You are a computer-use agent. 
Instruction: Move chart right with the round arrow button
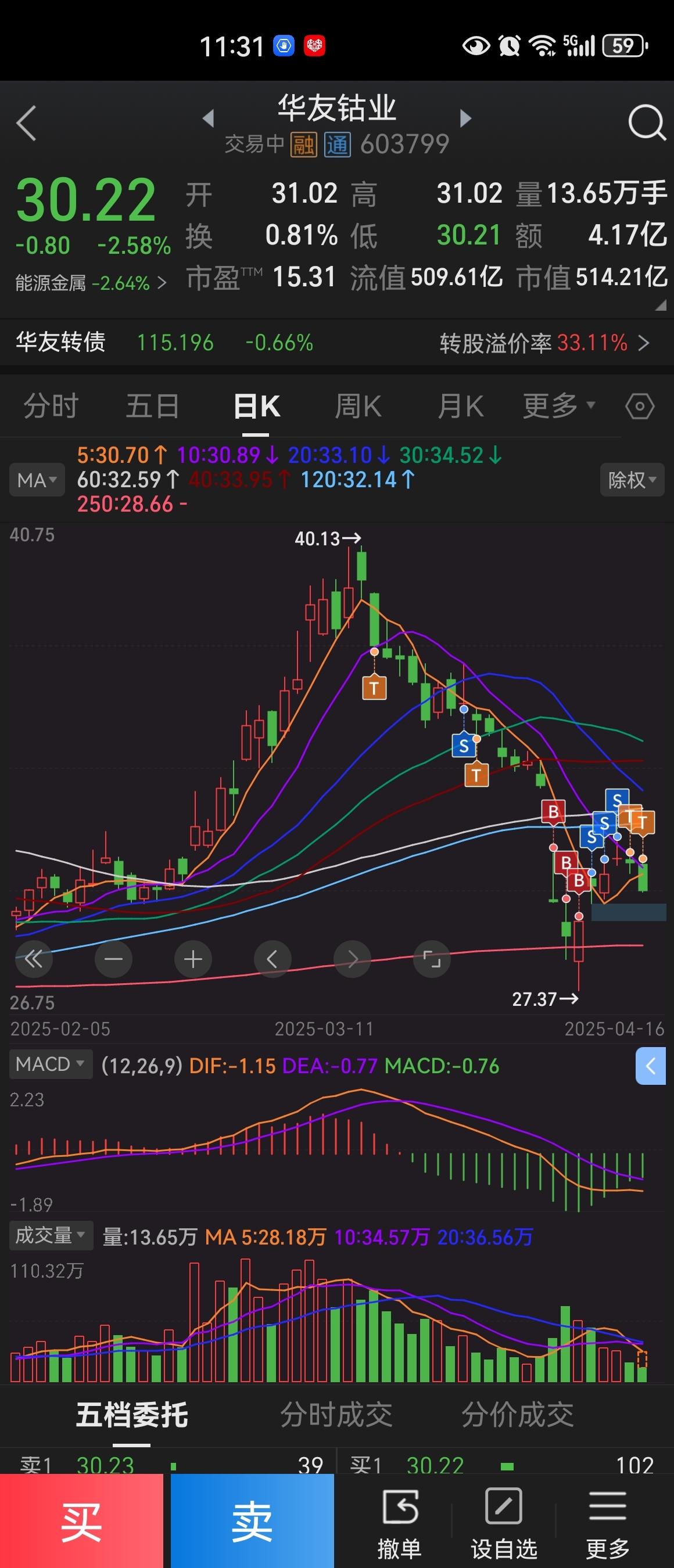coord(352,959)
